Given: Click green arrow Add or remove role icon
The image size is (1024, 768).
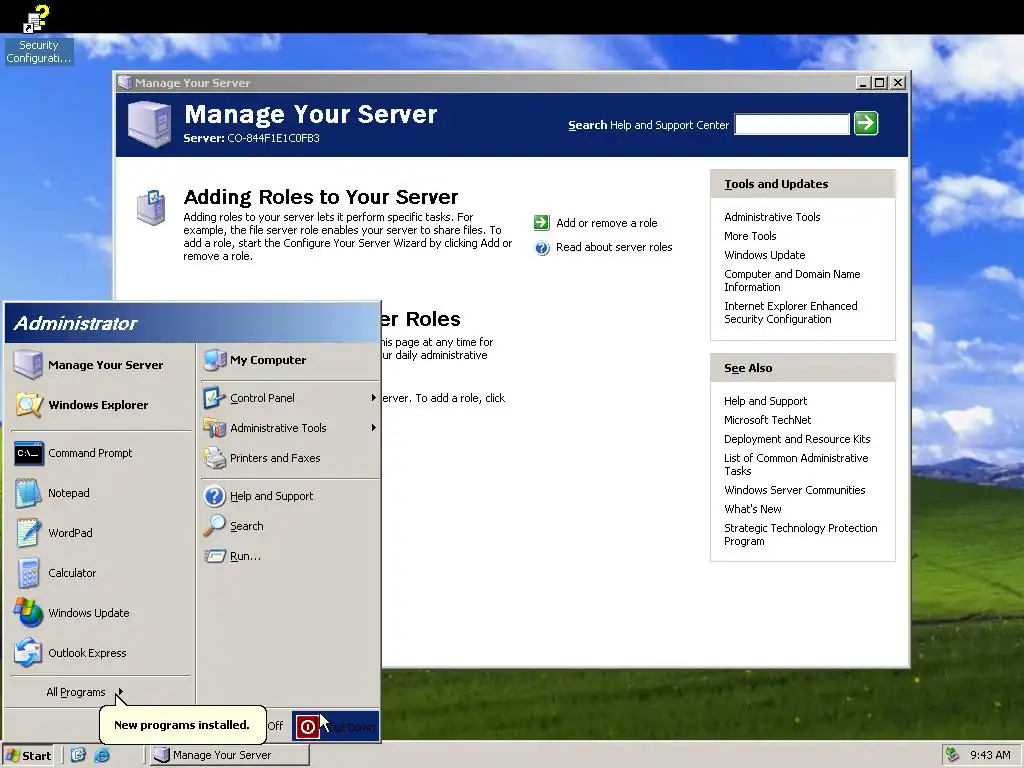Looking at the screenshot, I should pyautogui.click(x=541, y=223).
